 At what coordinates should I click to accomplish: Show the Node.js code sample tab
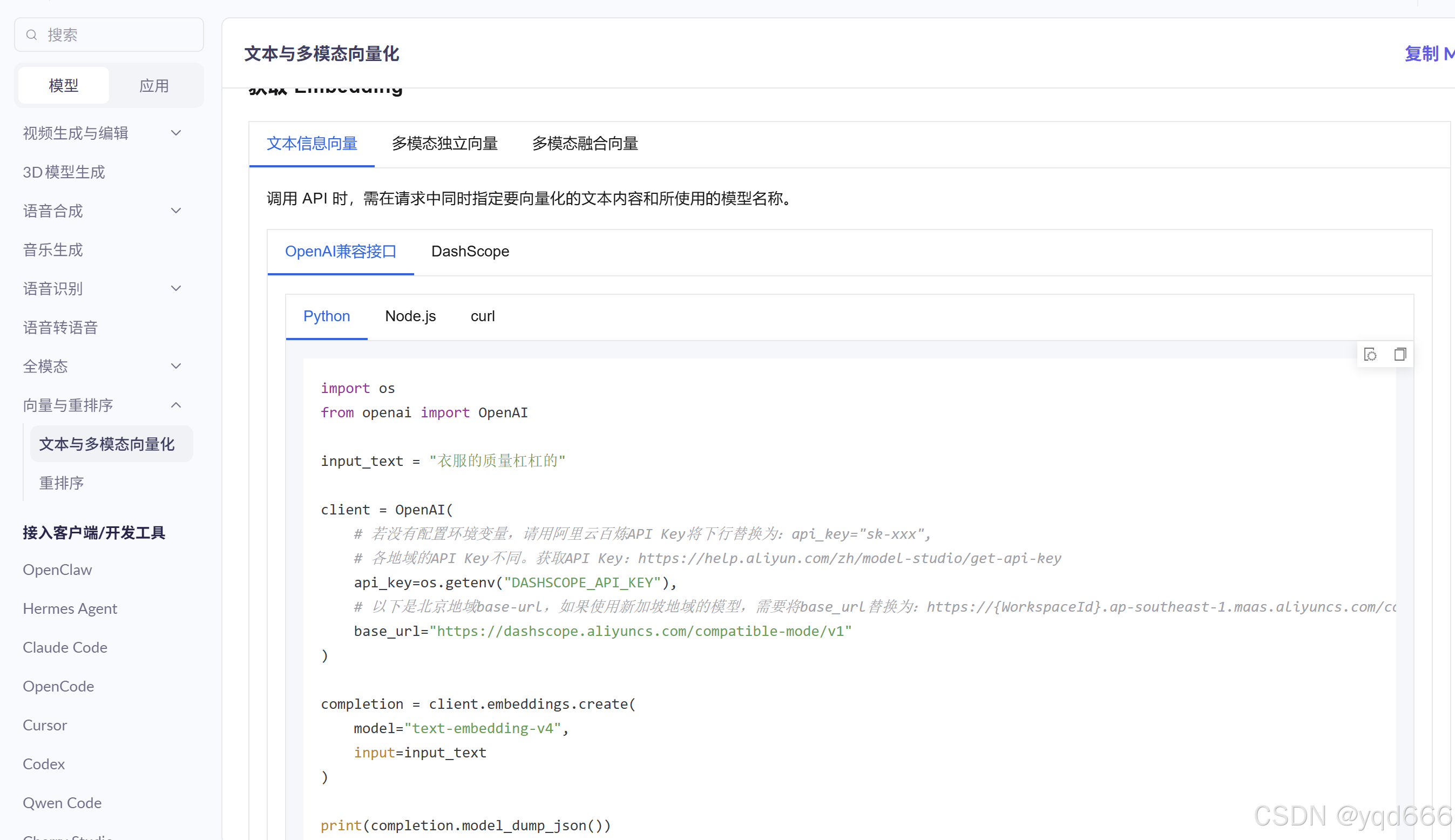410,316
